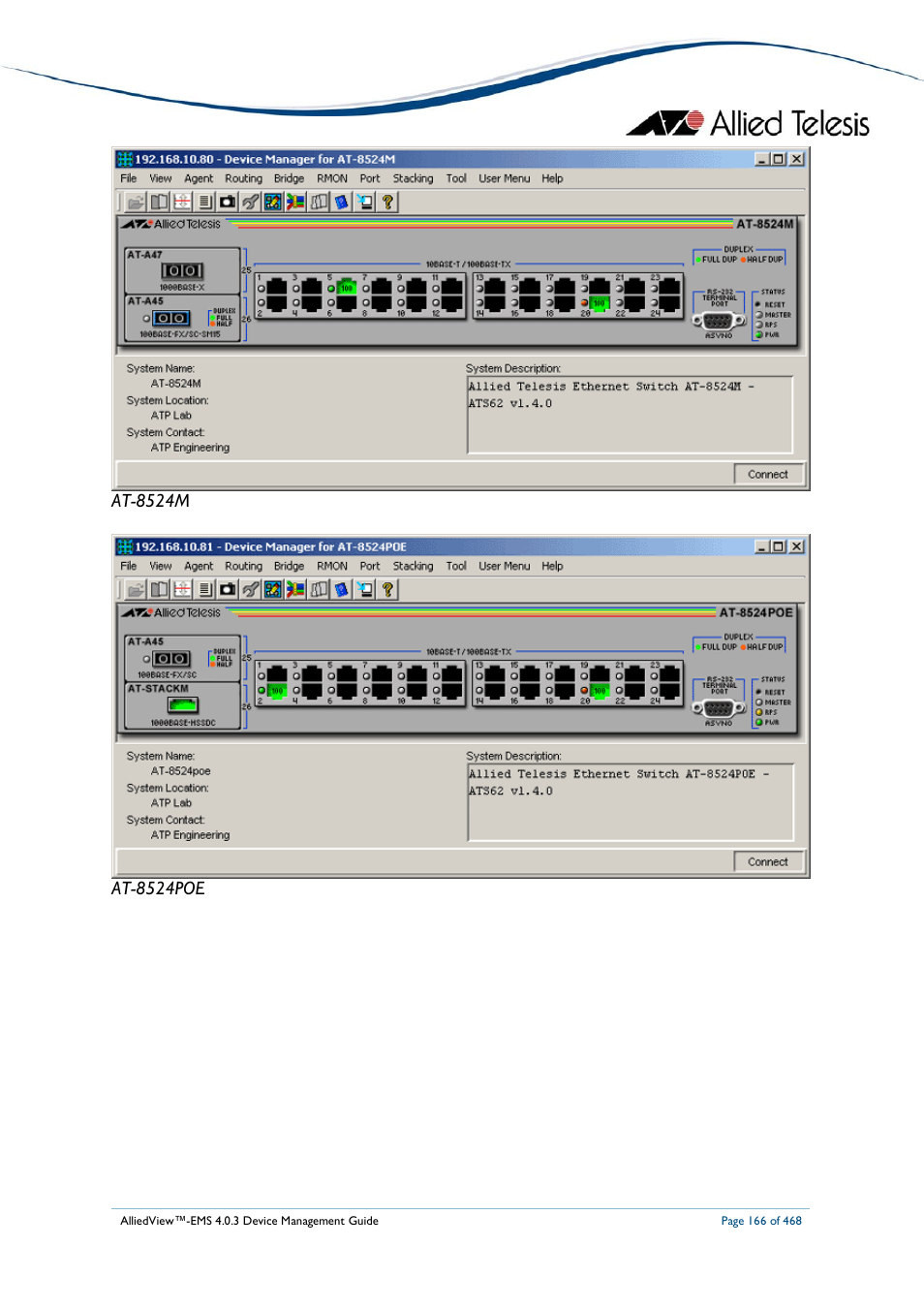Viewport: 924px width, 1309px height.
Task: Open View menu in AT-8524POE window
Action: 161,566
